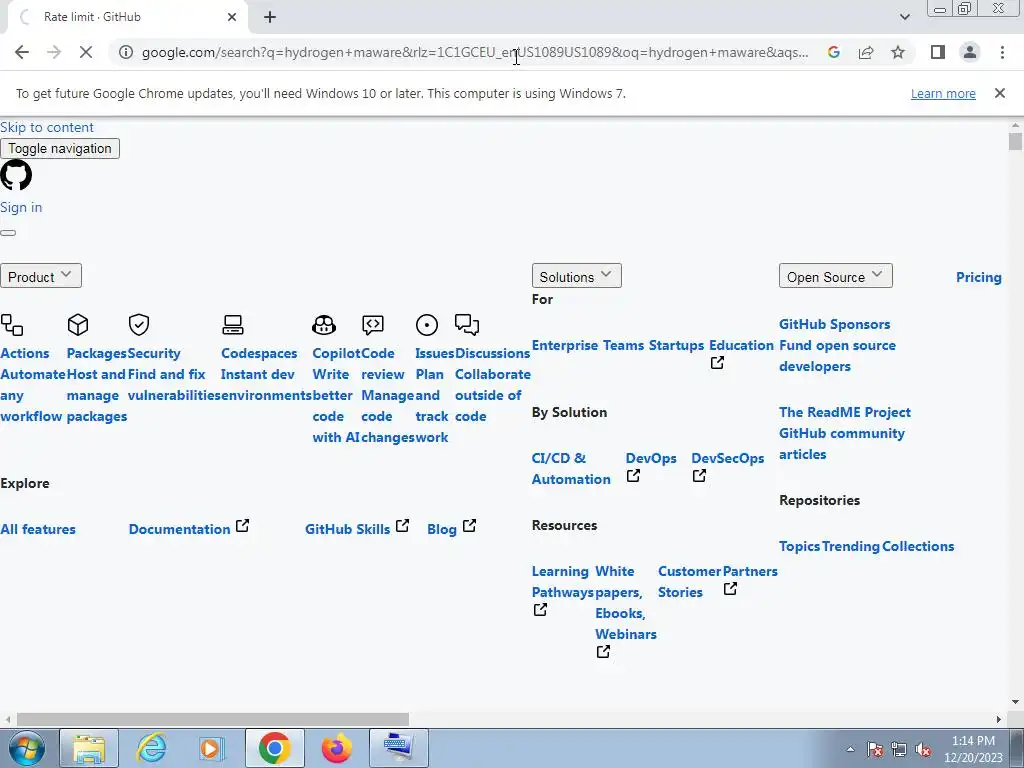The image size is (1024, 768).
Task: Open the Discussions chat bubbles icon
Action: click(466, 325)
